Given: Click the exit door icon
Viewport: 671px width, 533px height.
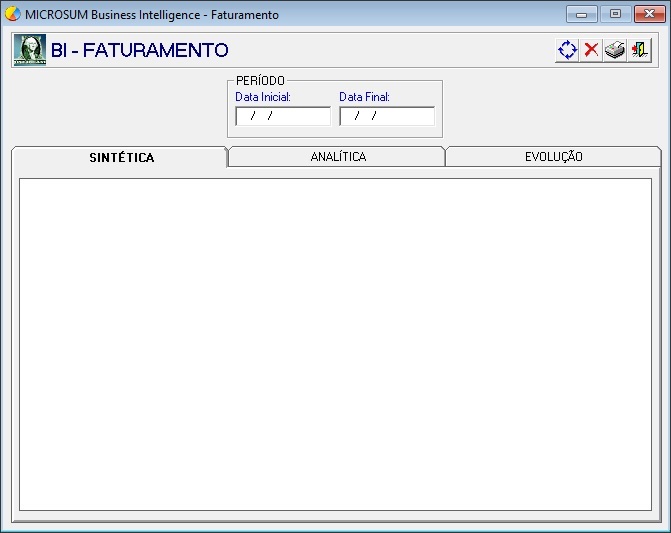Looking at the screenshot, I should 639,50.
